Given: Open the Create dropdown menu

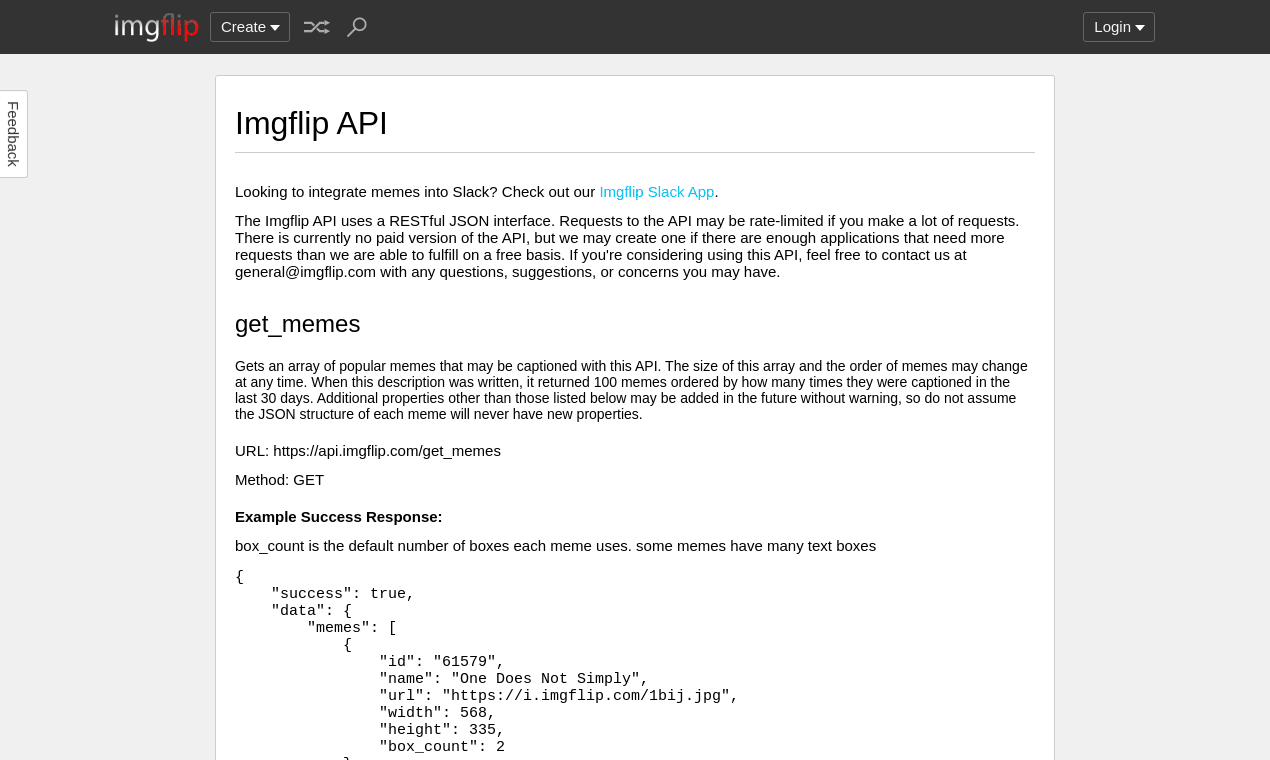Looking at the screenshot, I should (x=250, y=27).
